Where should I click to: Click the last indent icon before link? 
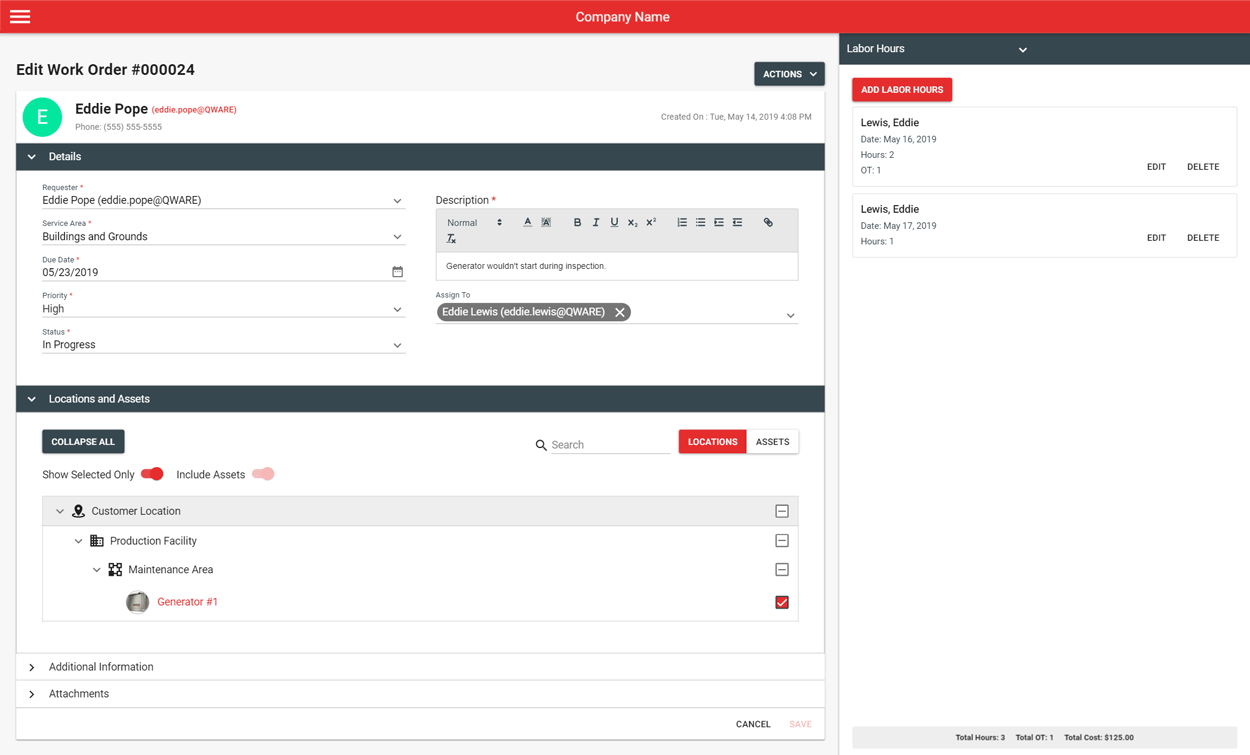point(737,222)
